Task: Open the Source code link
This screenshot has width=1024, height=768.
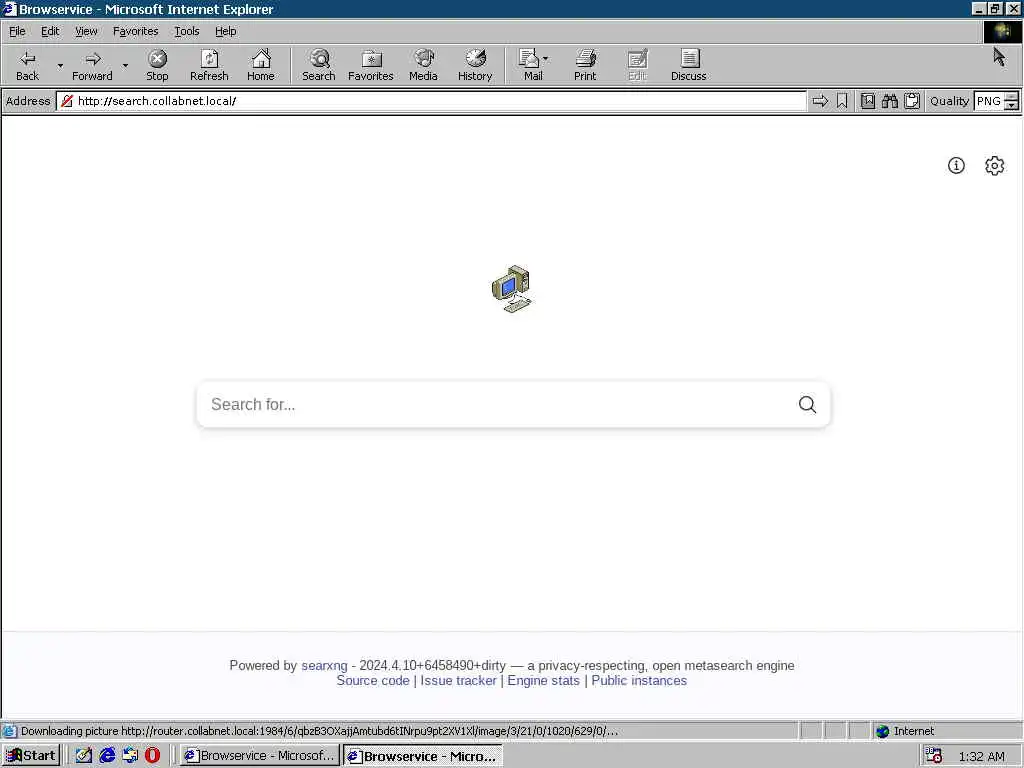Action: 373,680
